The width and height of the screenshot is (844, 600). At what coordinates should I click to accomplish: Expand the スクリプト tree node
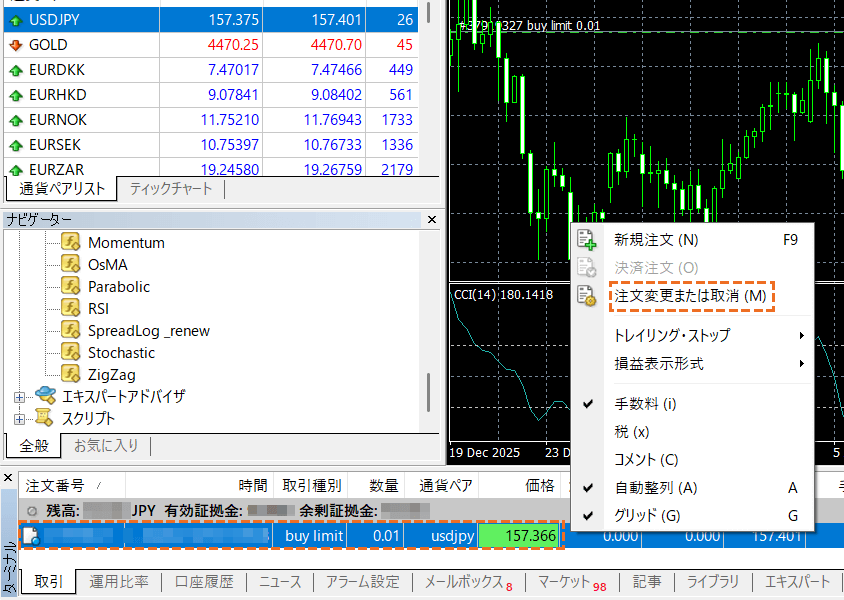[x=19, y=419]
